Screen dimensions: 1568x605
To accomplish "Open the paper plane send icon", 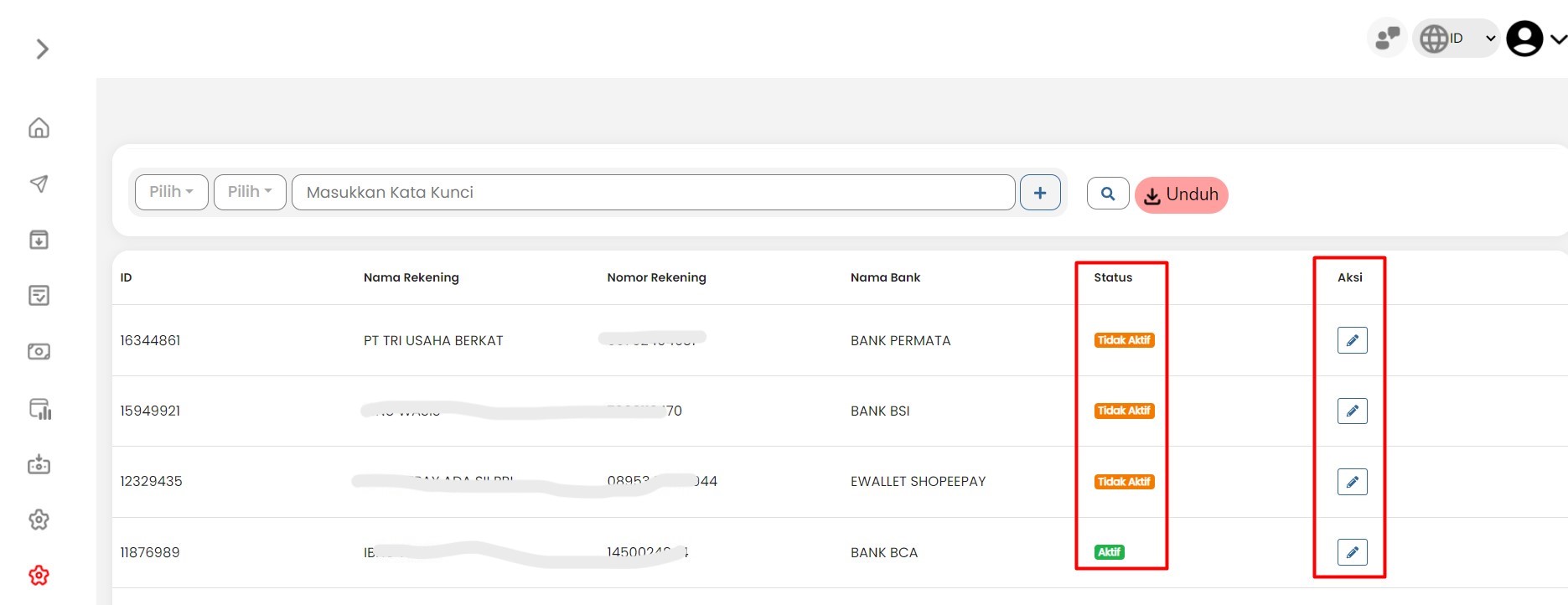I will point(39,184).
